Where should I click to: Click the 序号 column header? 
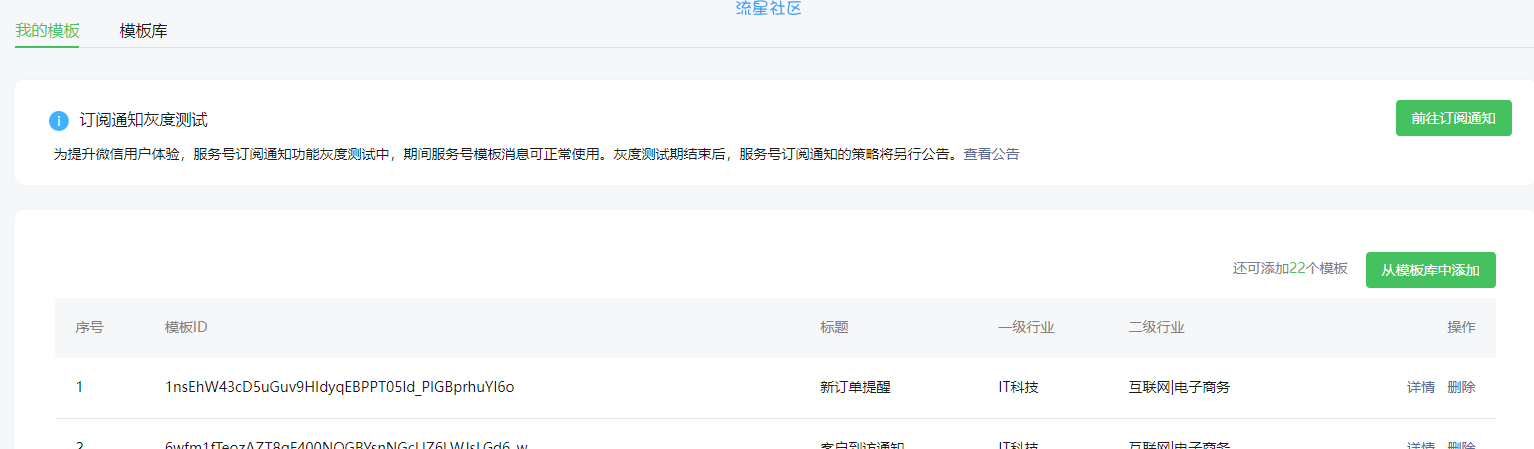(89, 327)
